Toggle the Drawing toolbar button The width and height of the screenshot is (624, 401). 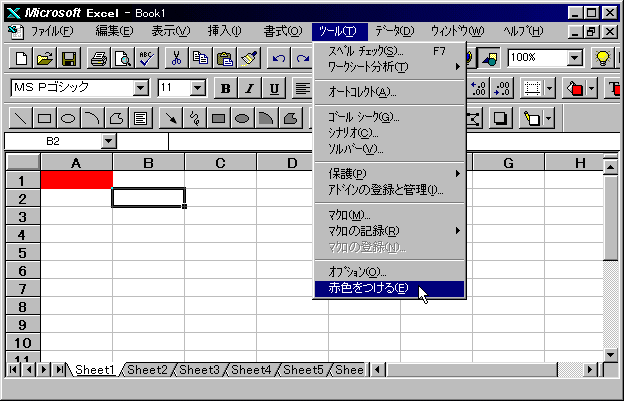(x=489, y=59)
